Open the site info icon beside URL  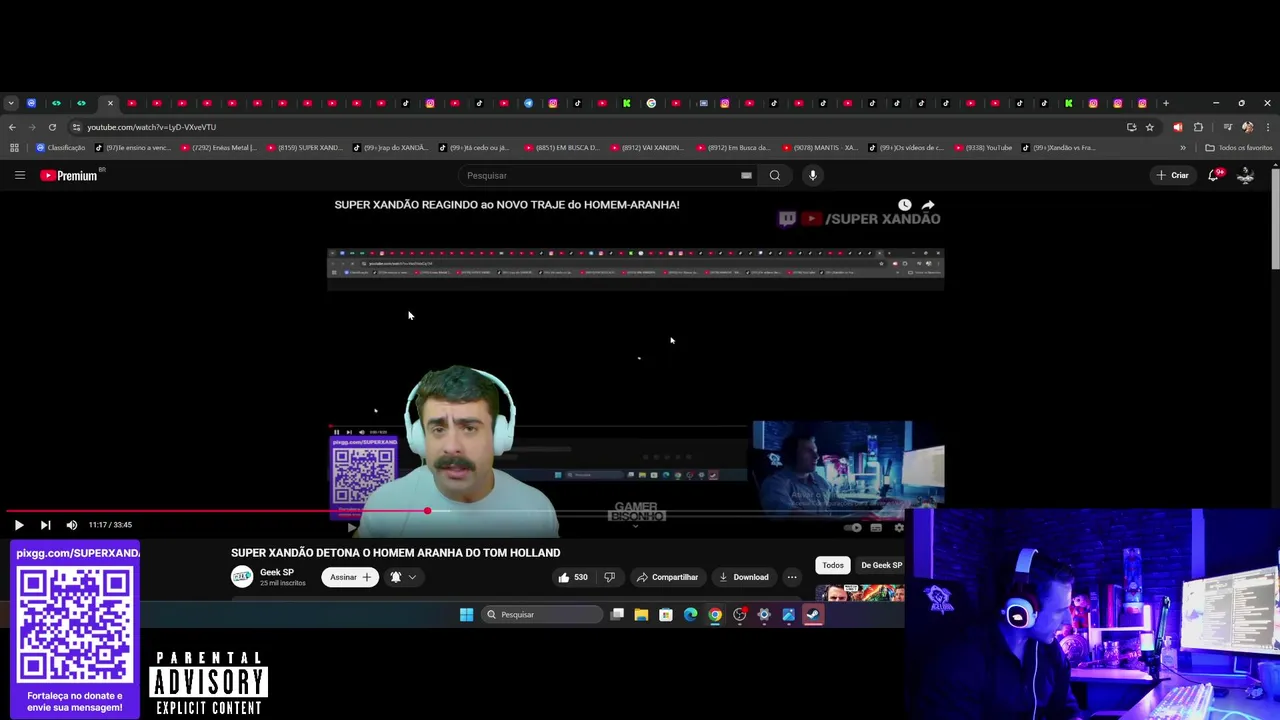tap(76, 127)
